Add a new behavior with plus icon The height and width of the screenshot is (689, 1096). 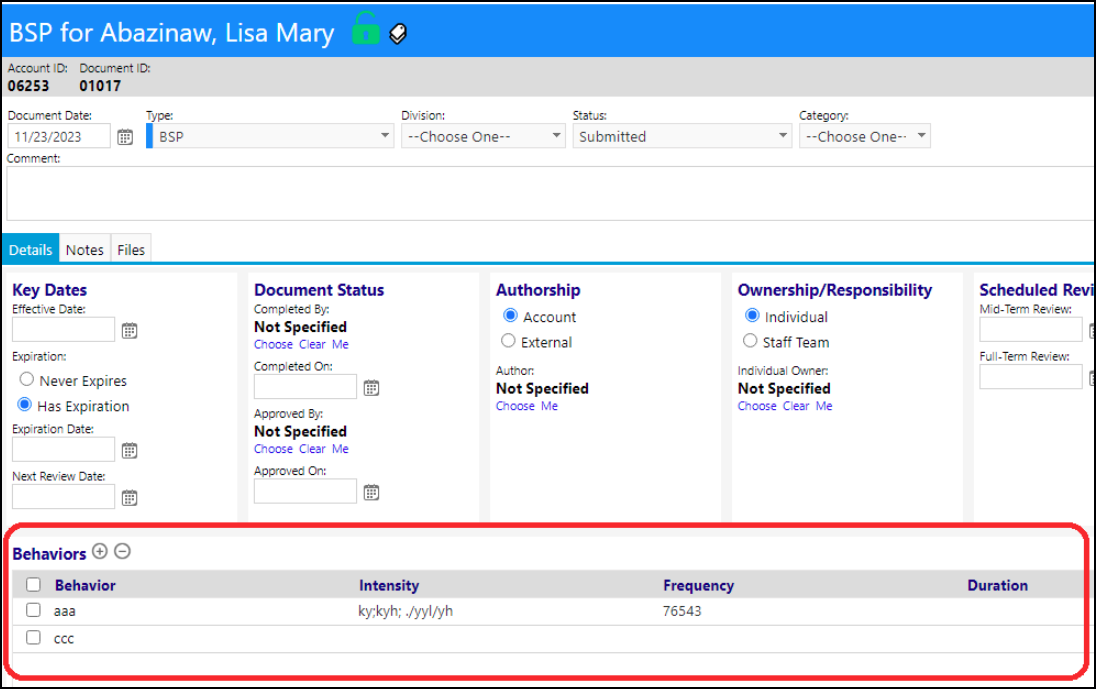click(x=100, y=551)
